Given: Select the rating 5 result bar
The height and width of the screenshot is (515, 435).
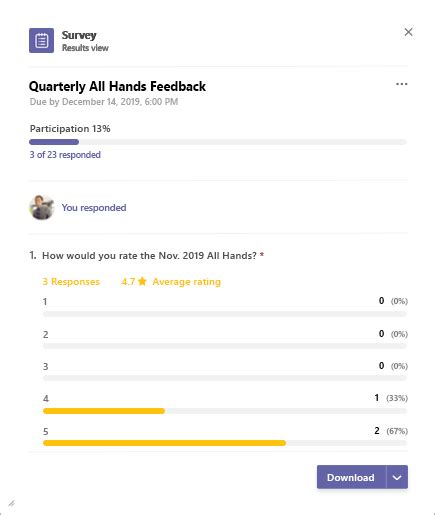Looking at the screenshot, I should pyautogui.click(x=225, y=443).
